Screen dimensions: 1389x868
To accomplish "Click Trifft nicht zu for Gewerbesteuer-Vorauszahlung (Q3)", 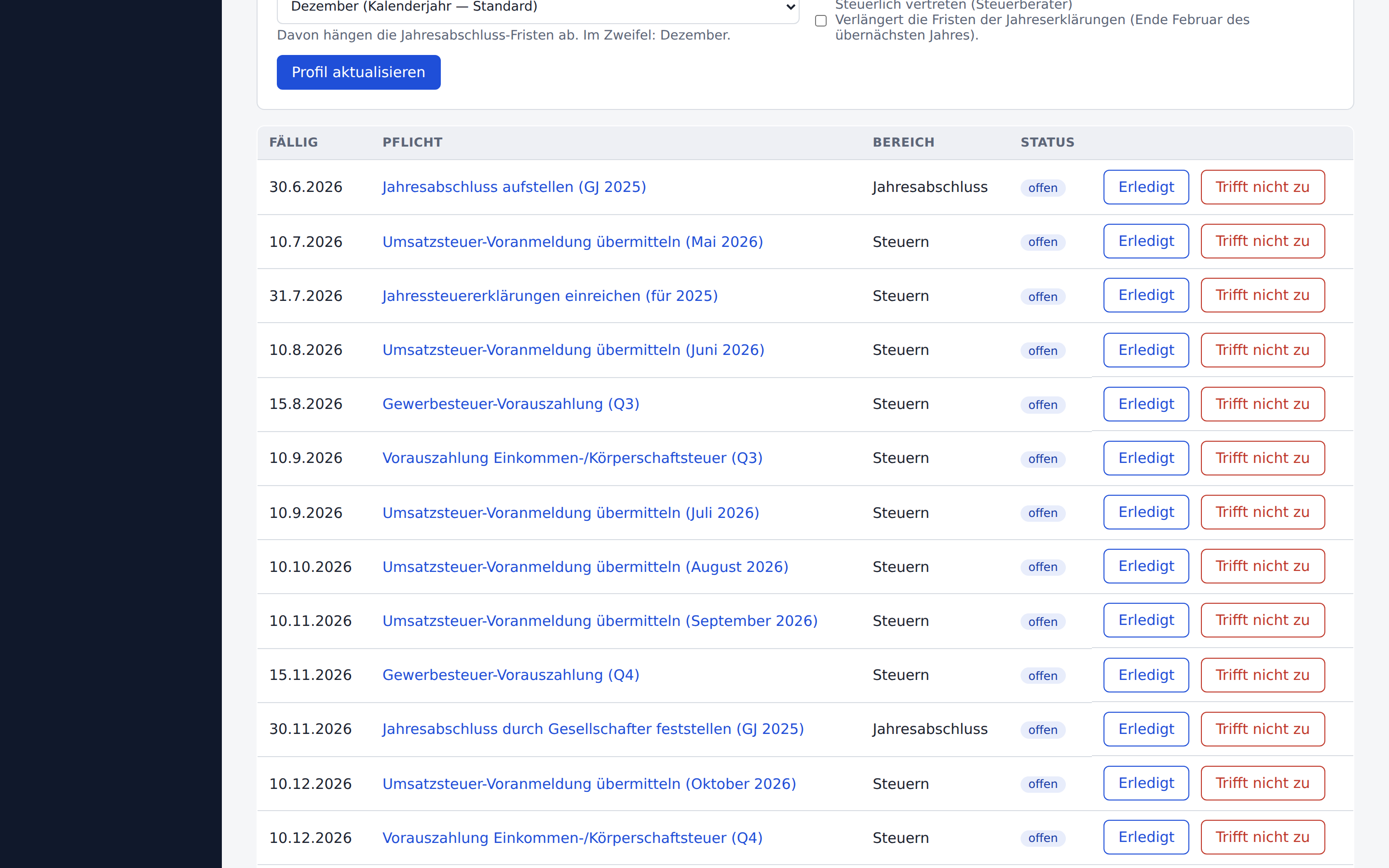I will pyautogui.click(x=1262, y=404).
